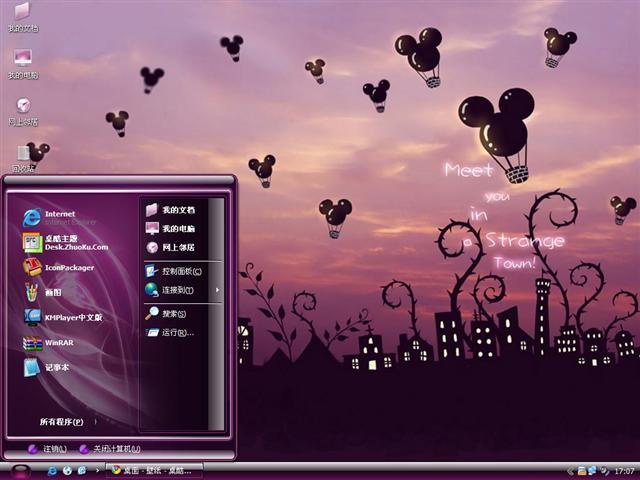Click tray icon next to the clock
Screen dimensions: 640x480
604,471
